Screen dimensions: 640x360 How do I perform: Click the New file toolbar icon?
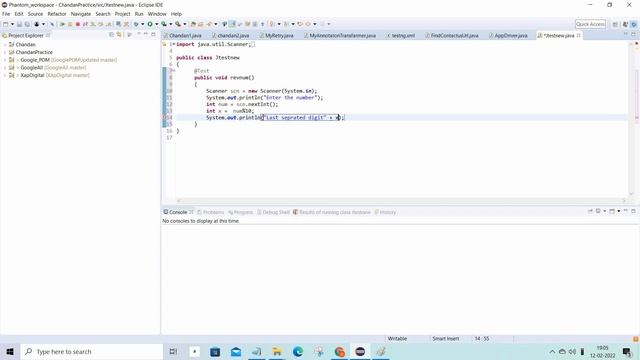[x=6, y=24]
